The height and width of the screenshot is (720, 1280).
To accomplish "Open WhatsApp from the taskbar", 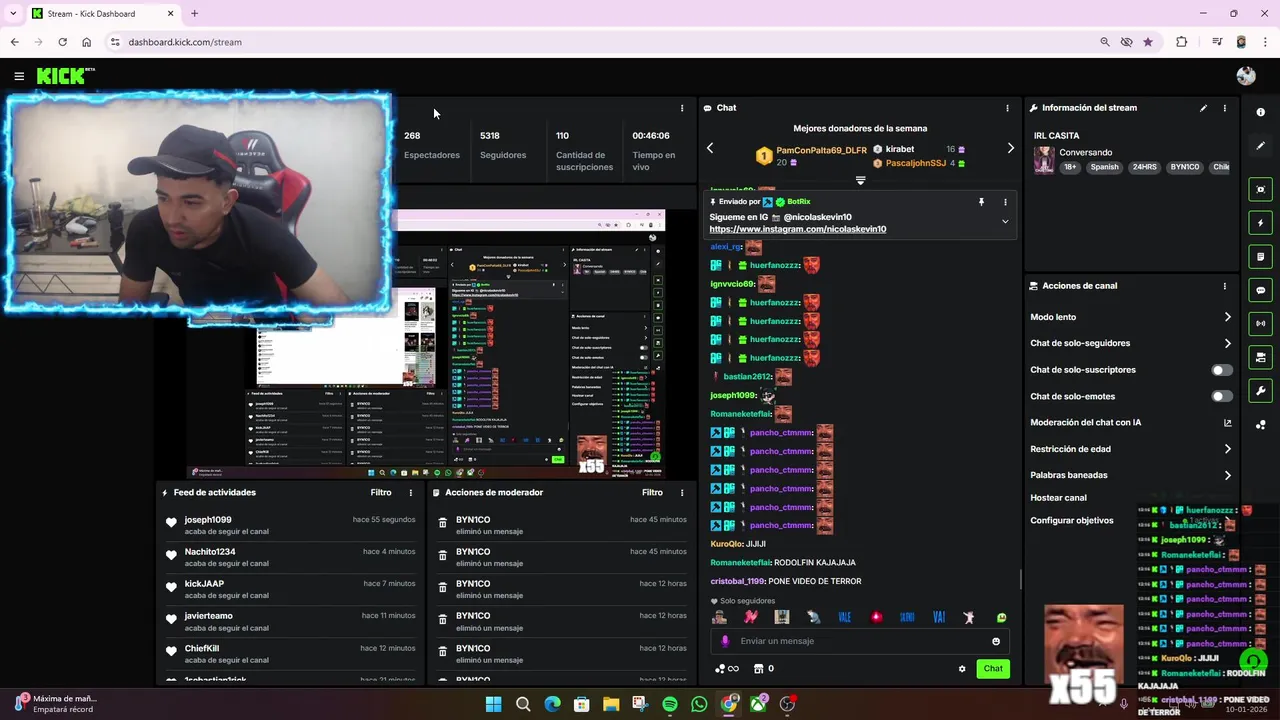I will [699, 705].
